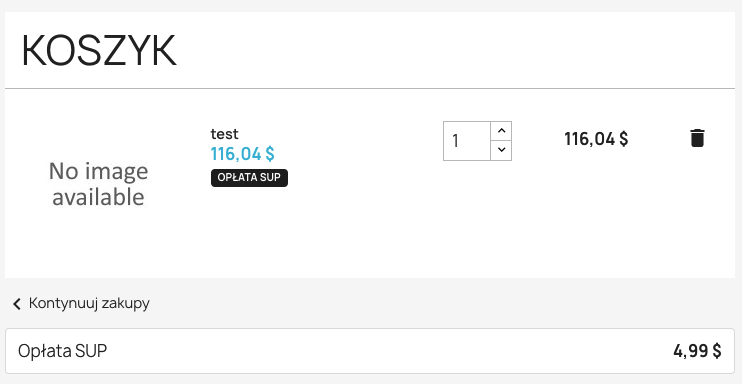This screenshot has width=742, height=384.
Task: Select the blue 116,04 $ unit price
Action: tap(242, 154)
